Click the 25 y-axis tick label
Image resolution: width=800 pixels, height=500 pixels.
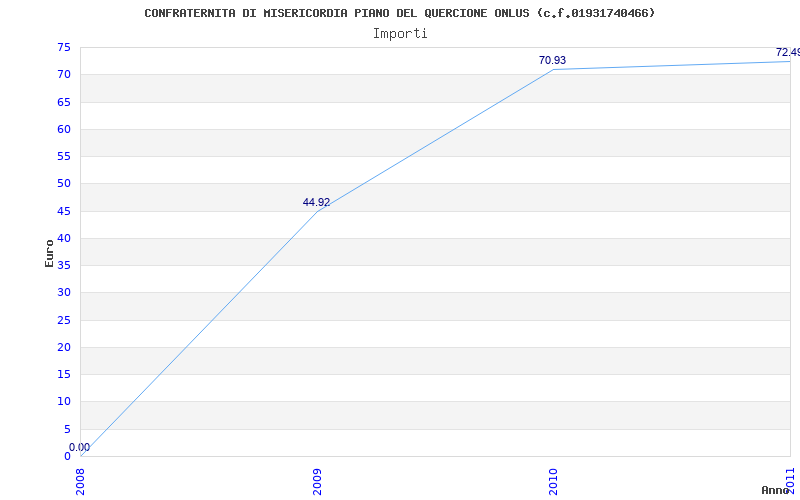pos(64,320)
